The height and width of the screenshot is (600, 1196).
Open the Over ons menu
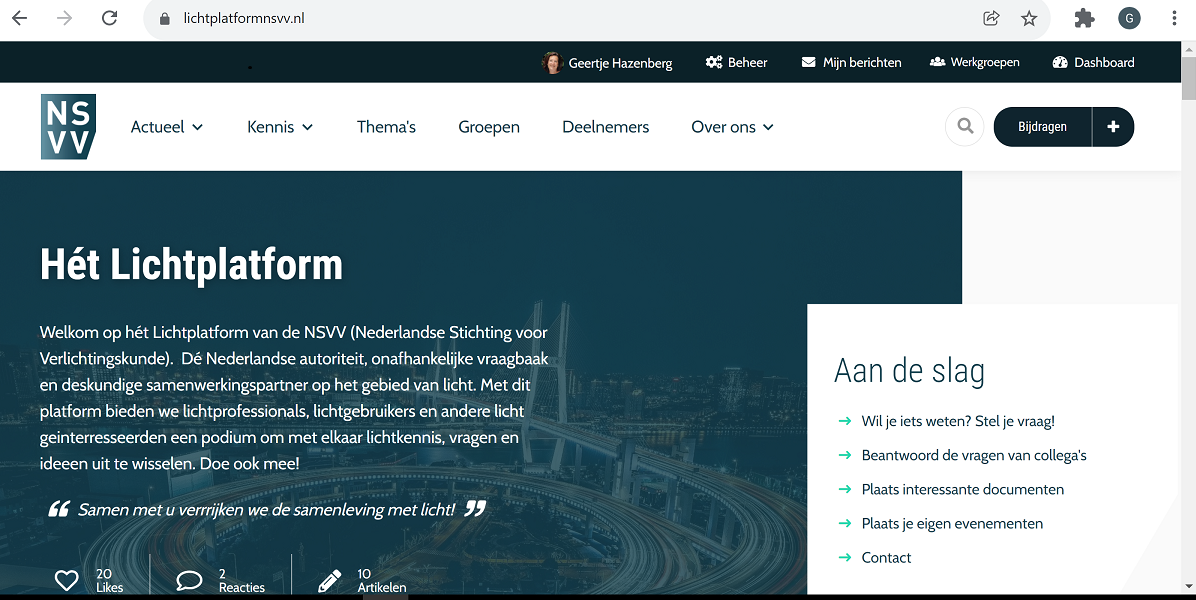723,127
